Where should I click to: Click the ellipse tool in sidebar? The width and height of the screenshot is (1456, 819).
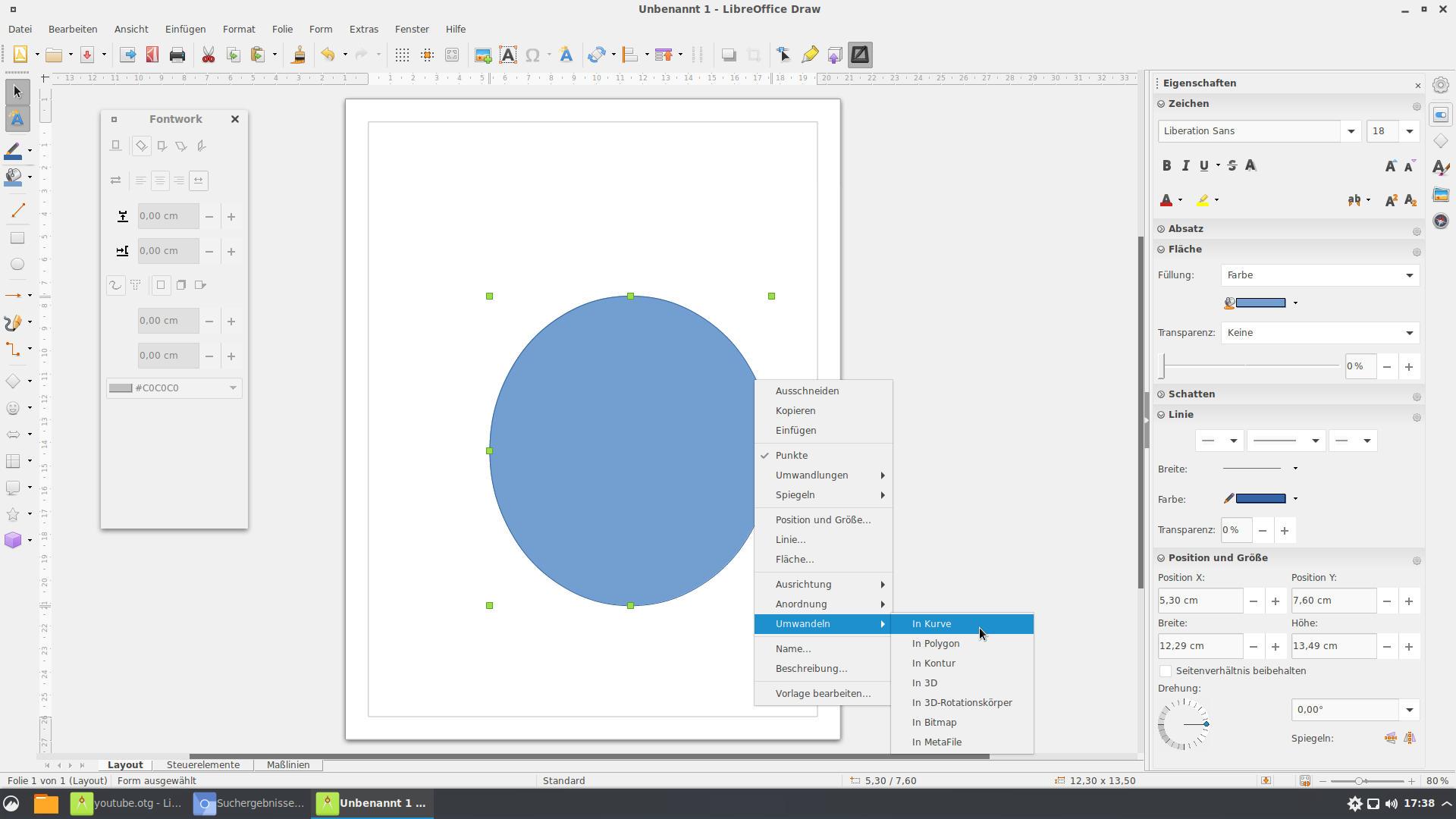tap(17, 265)
